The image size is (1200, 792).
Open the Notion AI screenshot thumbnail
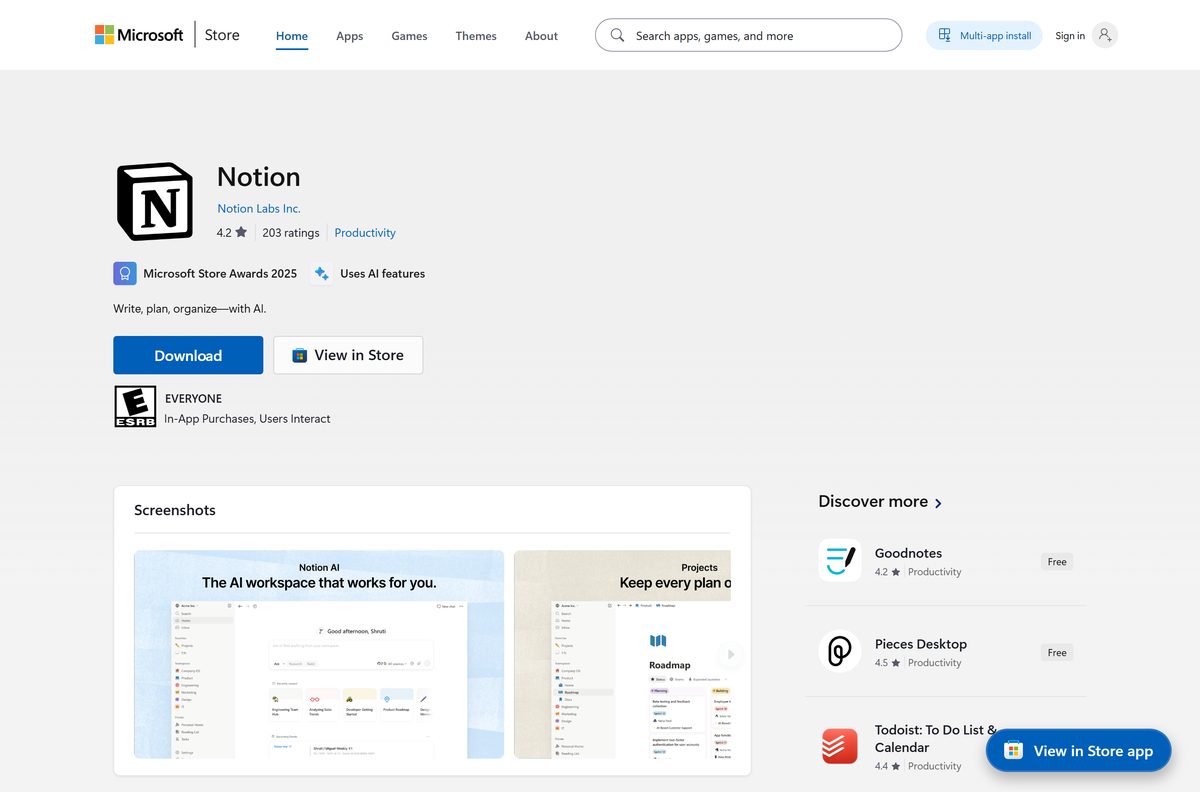319,654
